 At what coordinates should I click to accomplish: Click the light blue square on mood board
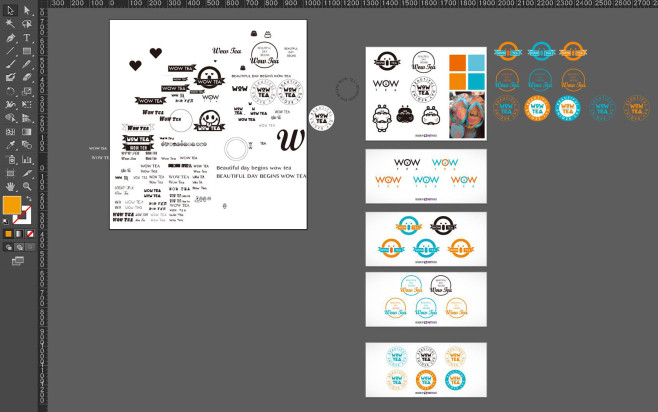tap(476, 63)
